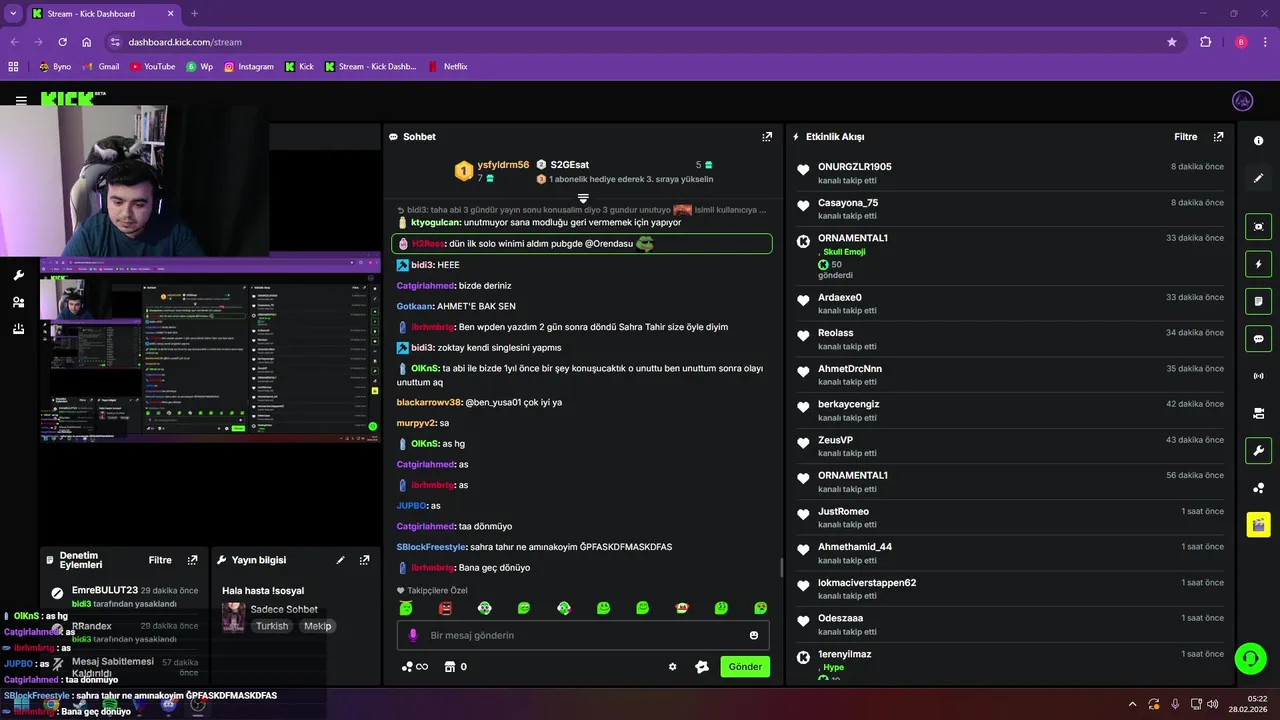Open Netflix bookmark
The height and width of the screenshot is (720, 1280).
click(x=448, y=67)
